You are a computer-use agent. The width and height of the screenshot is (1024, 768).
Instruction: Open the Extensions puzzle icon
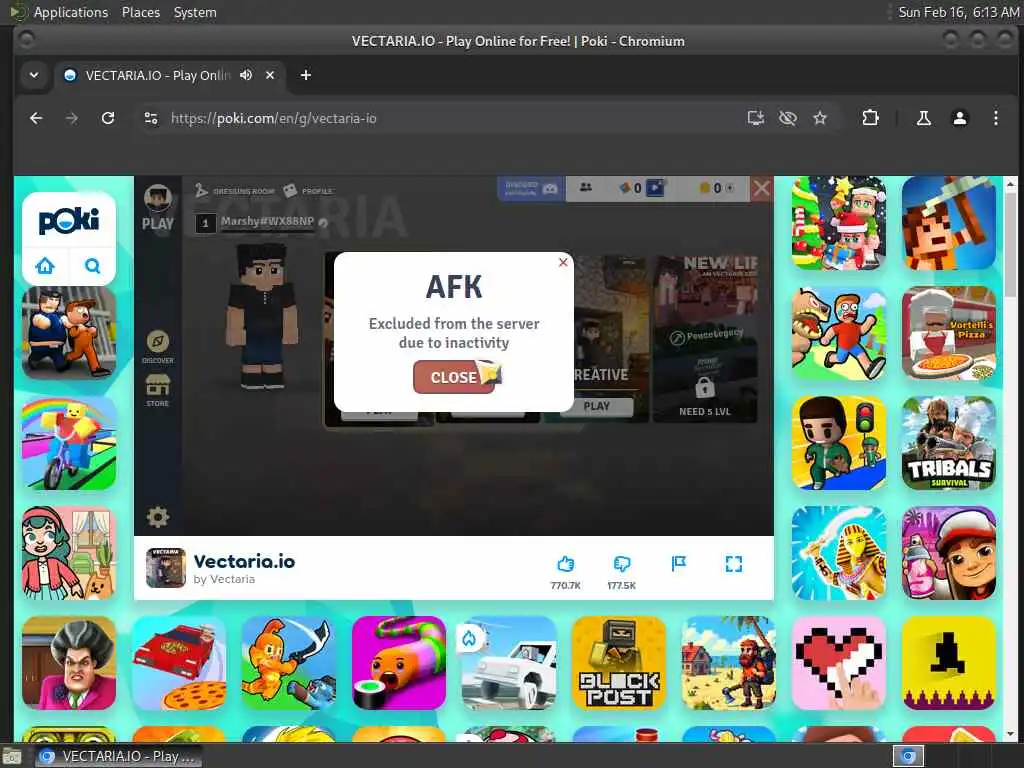point(870,118)
